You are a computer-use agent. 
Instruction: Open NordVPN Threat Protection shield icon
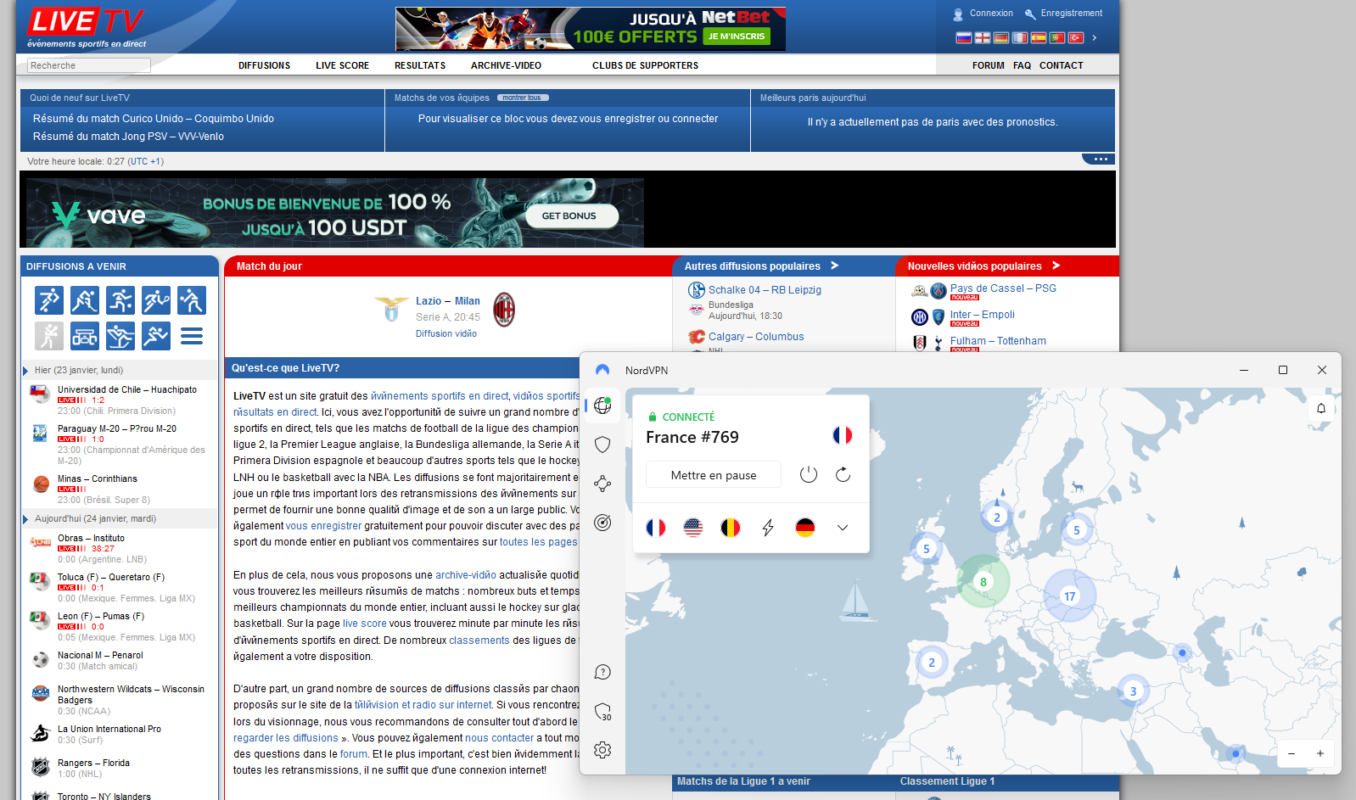(x=602, y=444)
